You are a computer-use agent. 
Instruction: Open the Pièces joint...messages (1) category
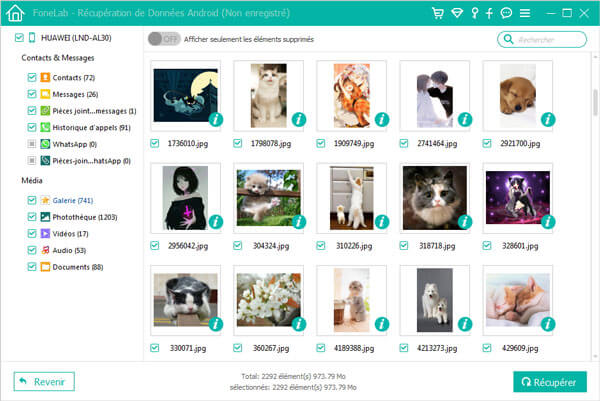[x=94, y=111]
